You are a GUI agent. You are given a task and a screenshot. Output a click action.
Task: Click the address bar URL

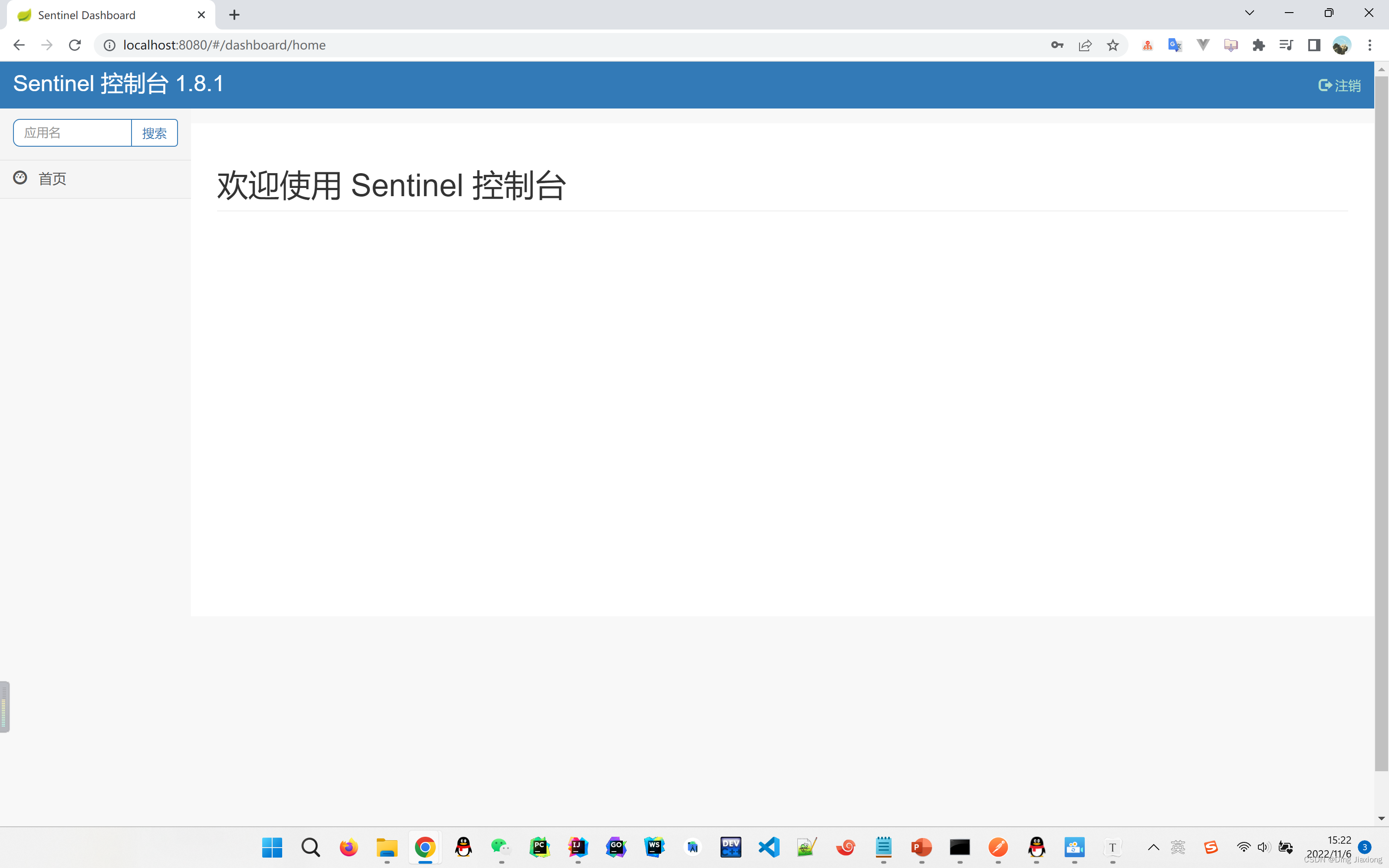click(224, 45)
